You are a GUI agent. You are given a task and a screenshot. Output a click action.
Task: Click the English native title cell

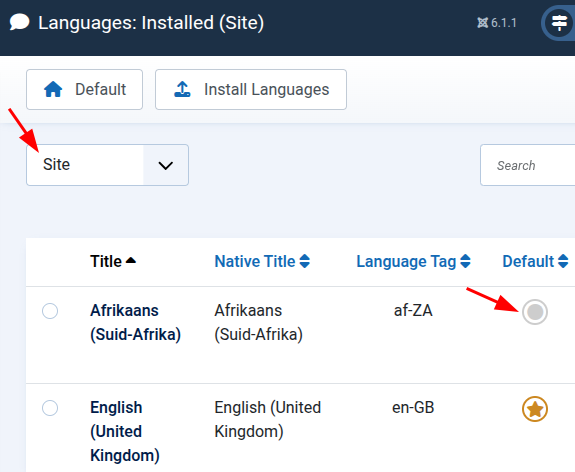(x=268, y=419)
